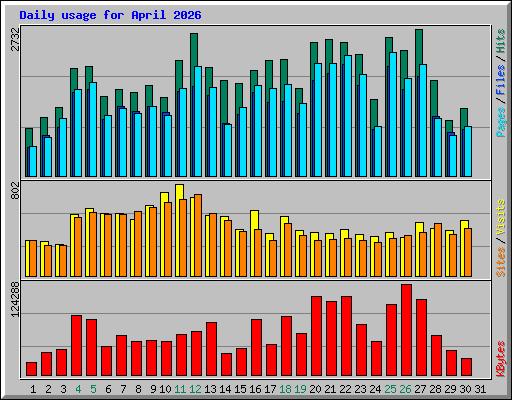Click day 28 on the x-axis
This screenshot has height=400, width=512.
click(435, 389)
